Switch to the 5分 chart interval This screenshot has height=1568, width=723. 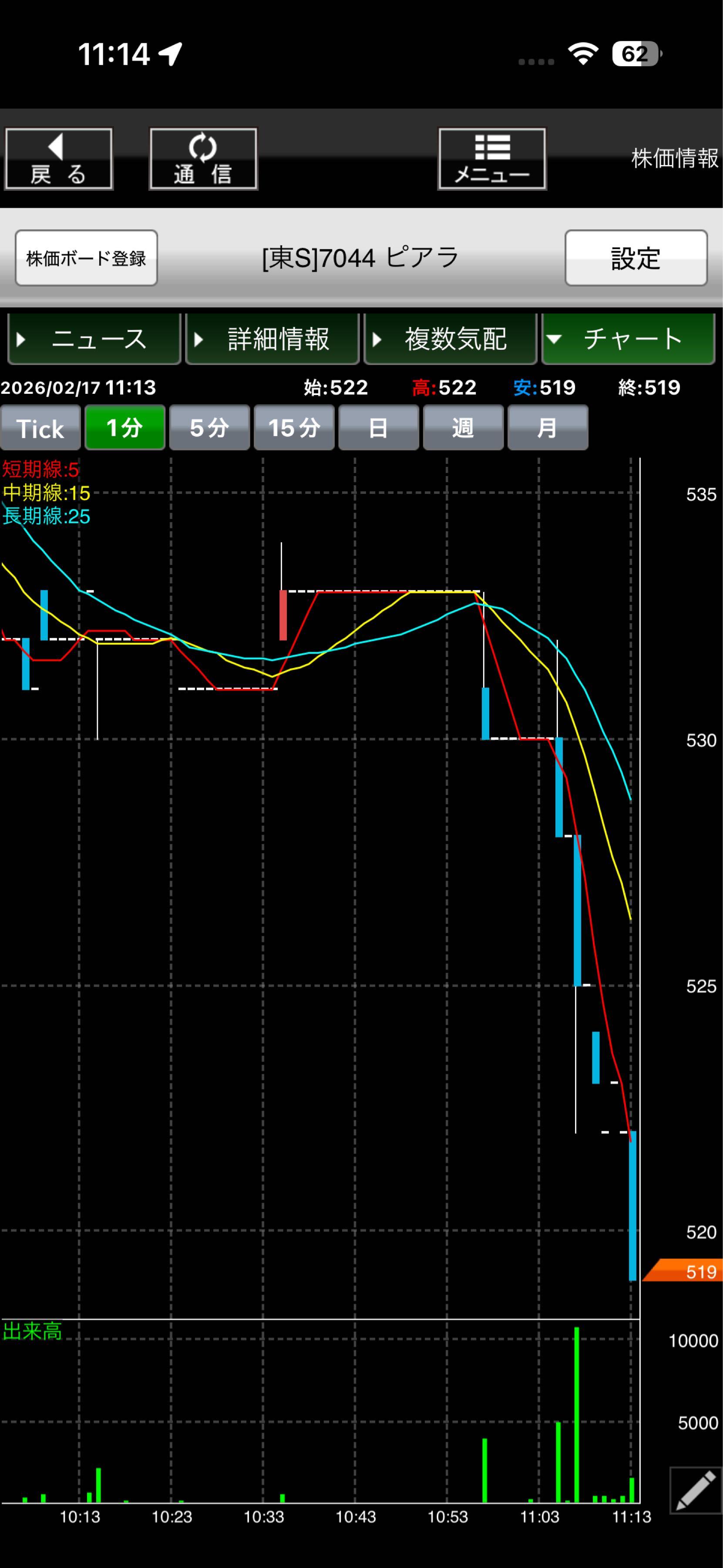[x=209, y=428]
